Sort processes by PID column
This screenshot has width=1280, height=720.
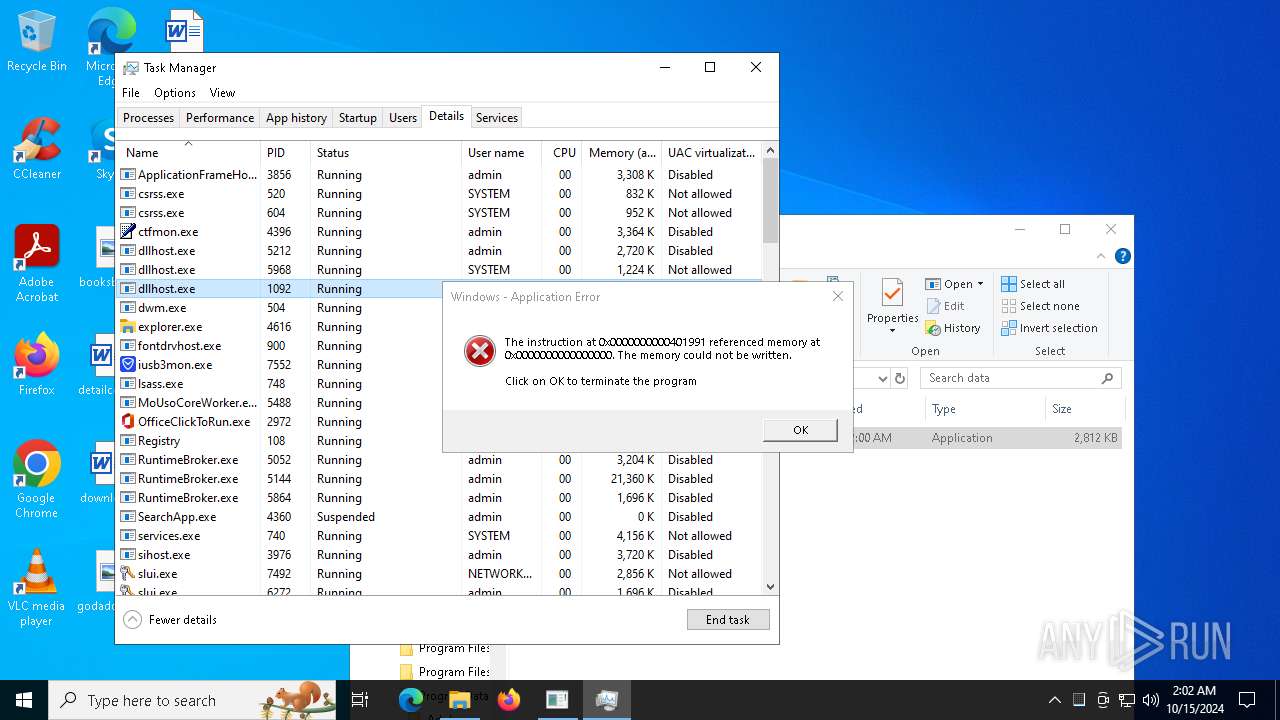pyautogui.click(x=285, y=153)
